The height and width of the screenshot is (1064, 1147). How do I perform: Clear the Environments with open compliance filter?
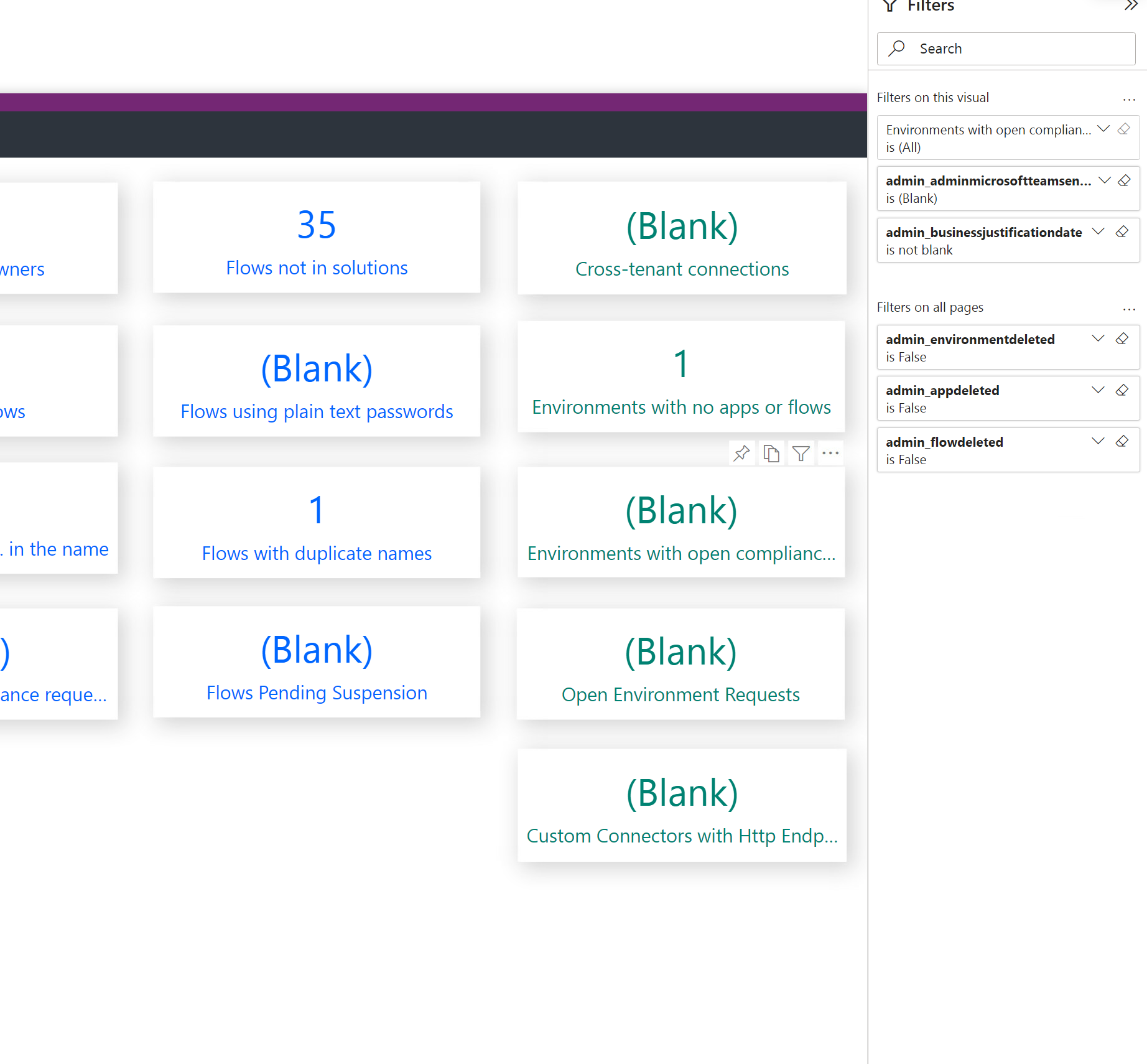coord(1124,129)
